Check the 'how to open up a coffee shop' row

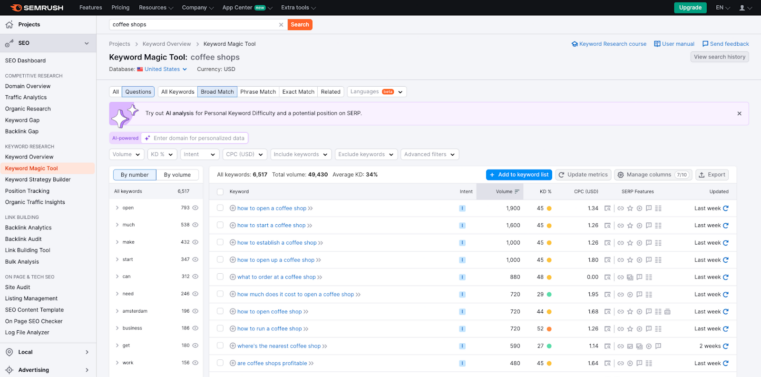pyautogui.click(x=220, y=260)
